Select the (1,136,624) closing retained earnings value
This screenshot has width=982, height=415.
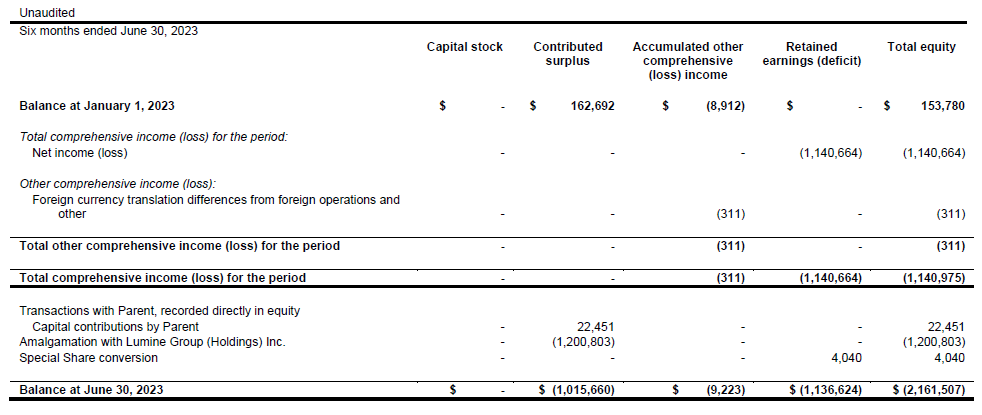point(827,389)
